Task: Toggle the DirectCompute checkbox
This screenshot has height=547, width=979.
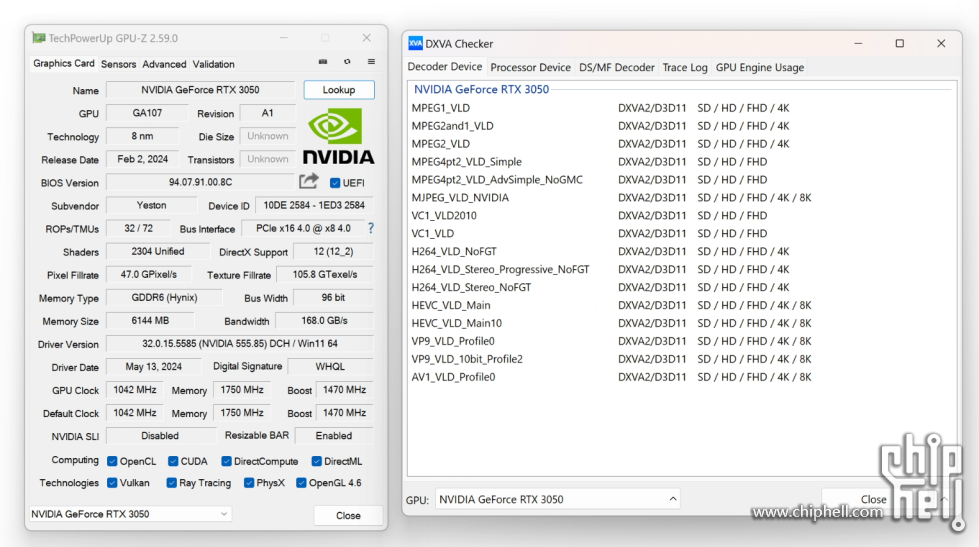Action: point(227,461)
